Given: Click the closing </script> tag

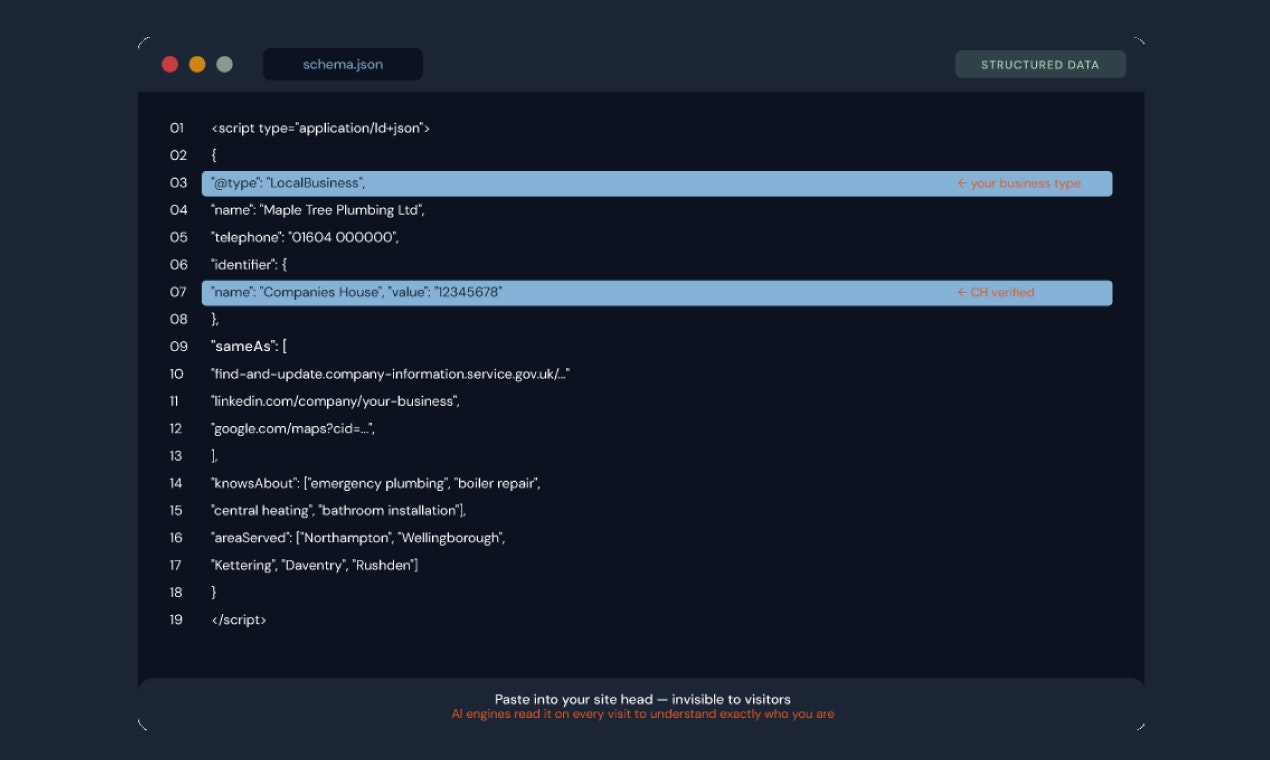Looking at the screenshot, I should click(239, 619).
